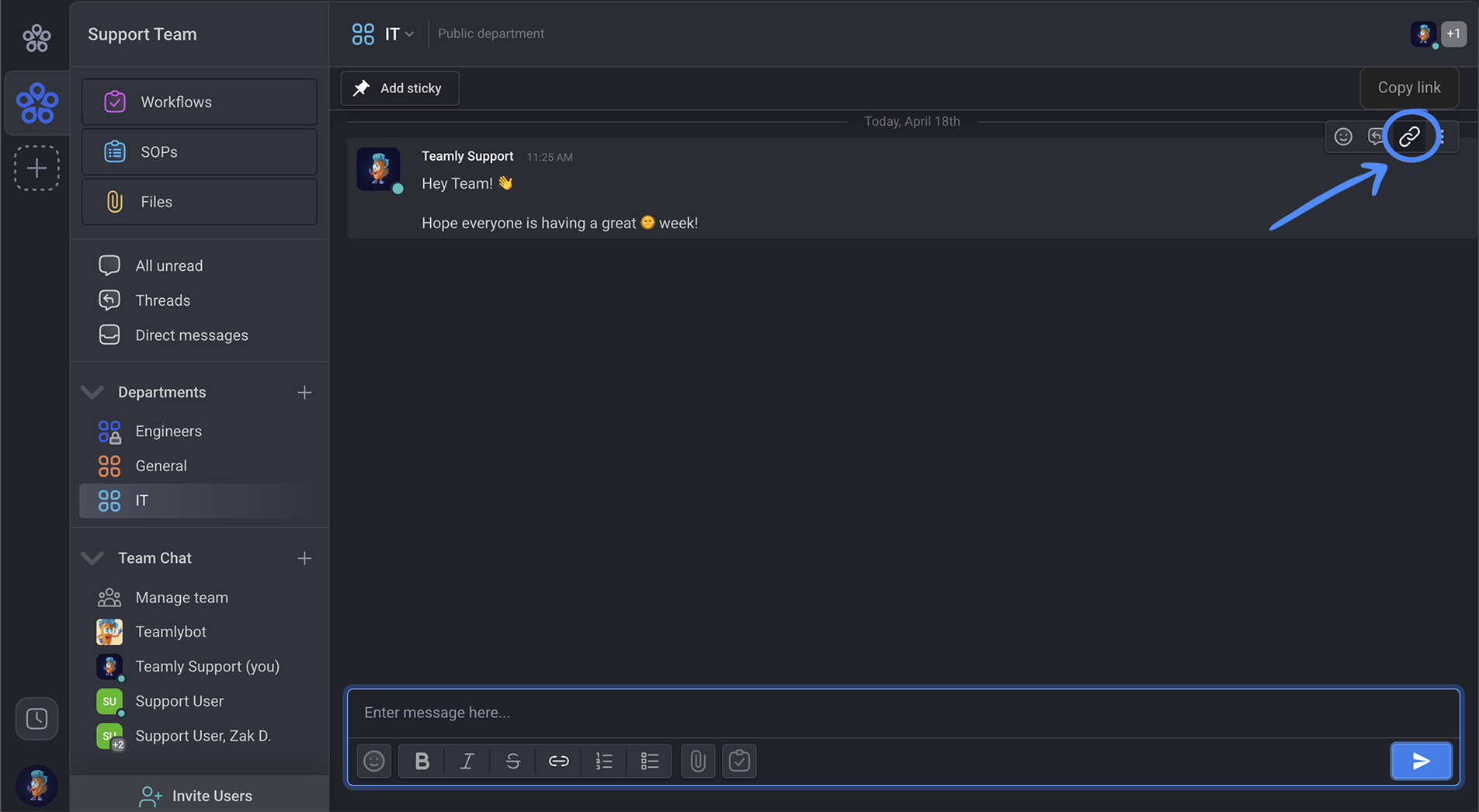Image resolution: width=1479 pixels, height=812 pixels.
Task: Open Workflows
Action: point(200,102)
